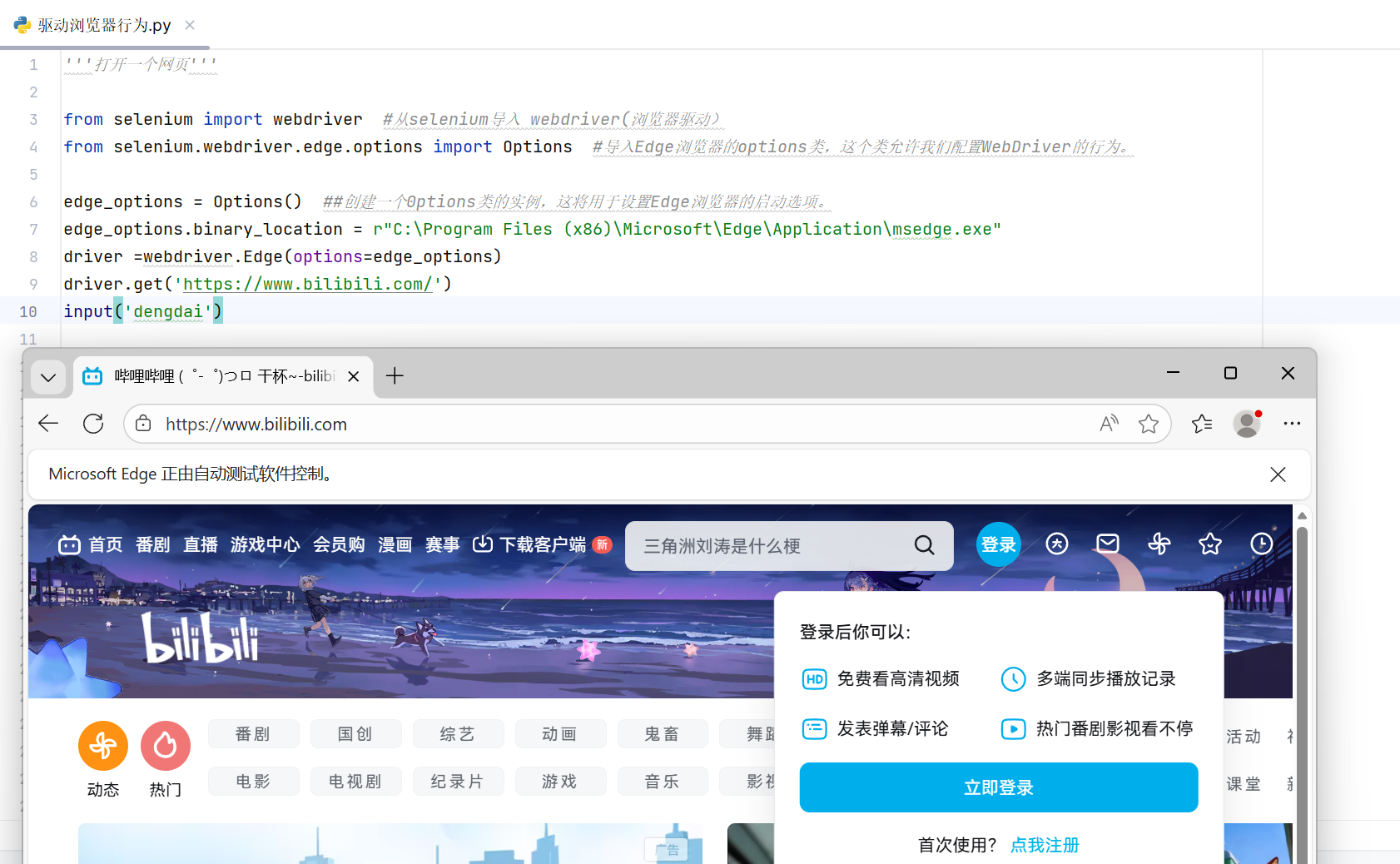Start Read aloud in address bar
Screen dimensions: 1400x864
point(1109,424)
